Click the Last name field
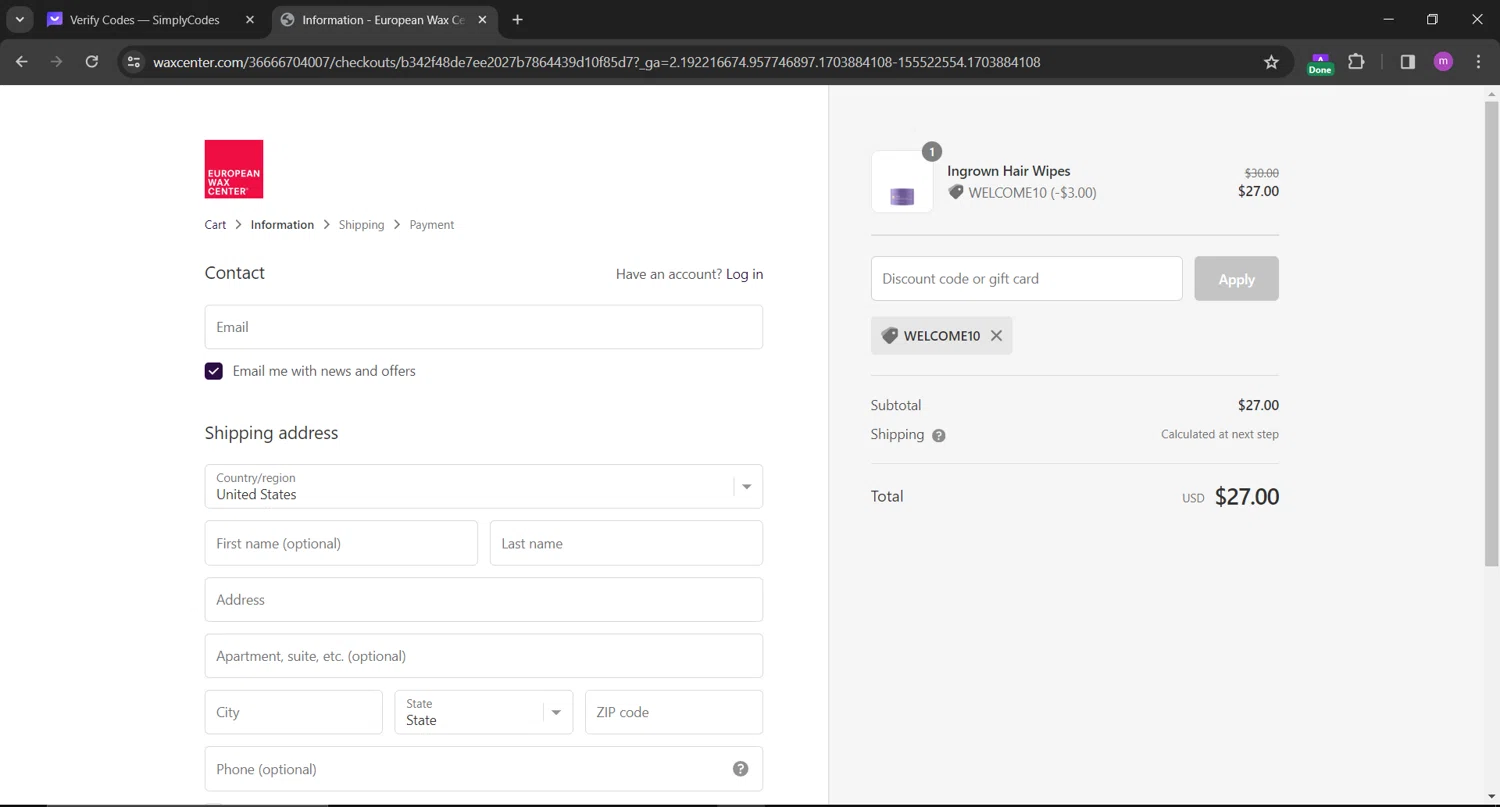 626,543
